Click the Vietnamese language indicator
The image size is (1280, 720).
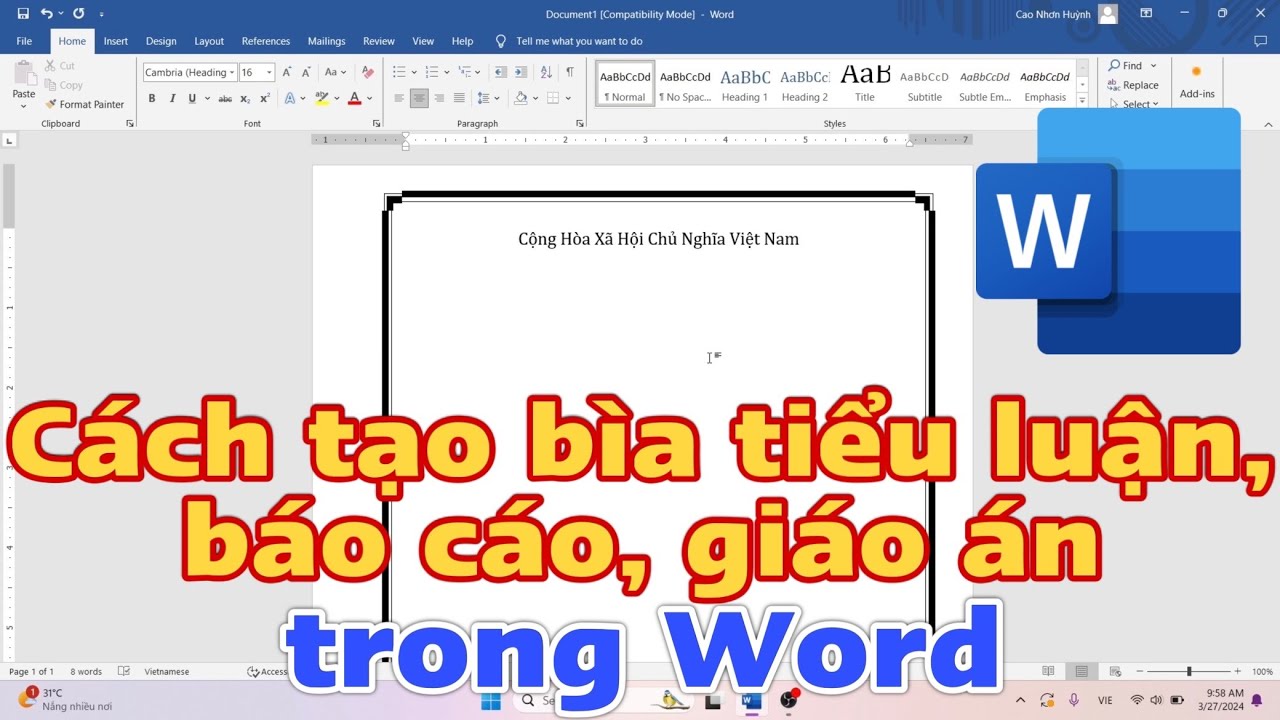pos(167,672)
